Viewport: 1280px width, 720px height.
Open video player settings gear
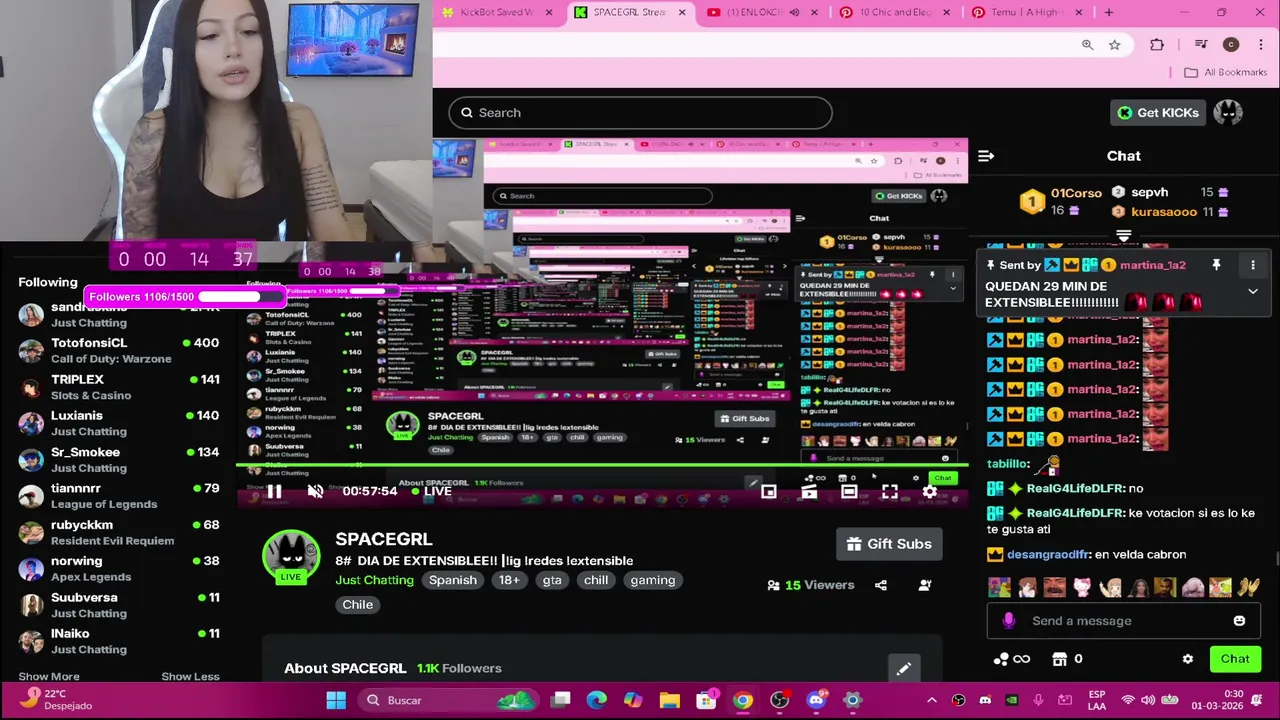[x=930, y=491]
